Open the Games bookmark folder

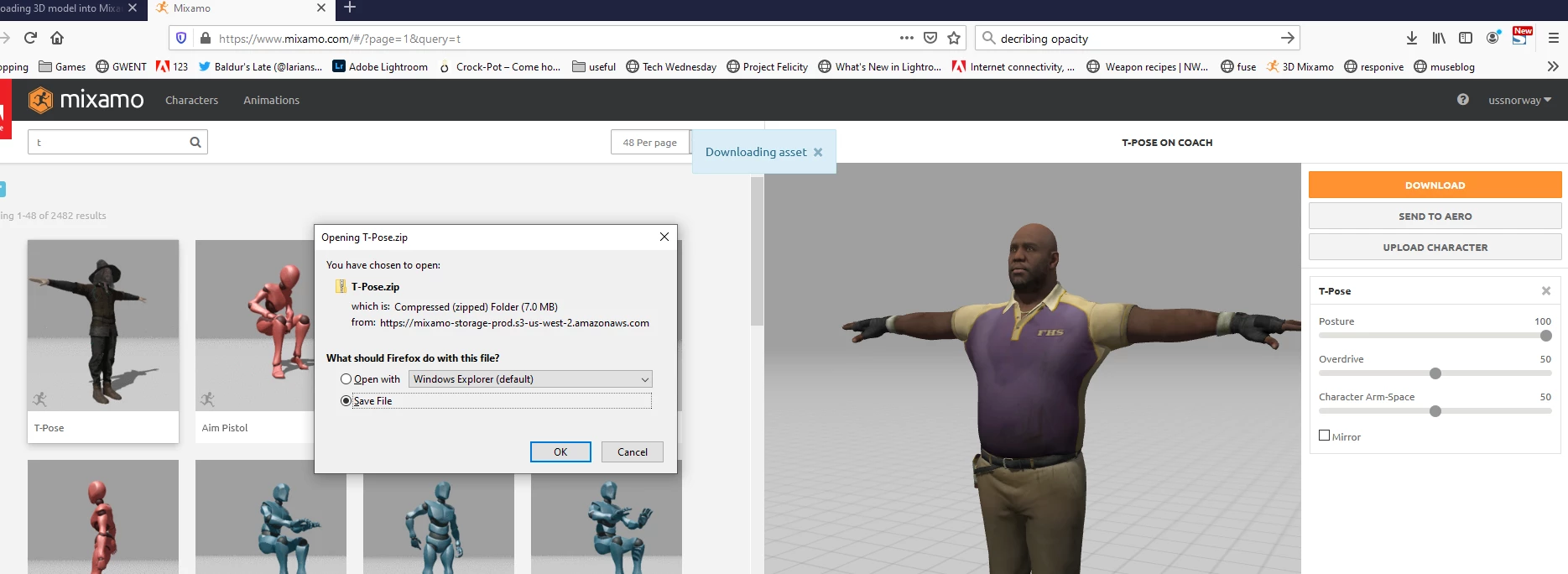click(62, 66)
